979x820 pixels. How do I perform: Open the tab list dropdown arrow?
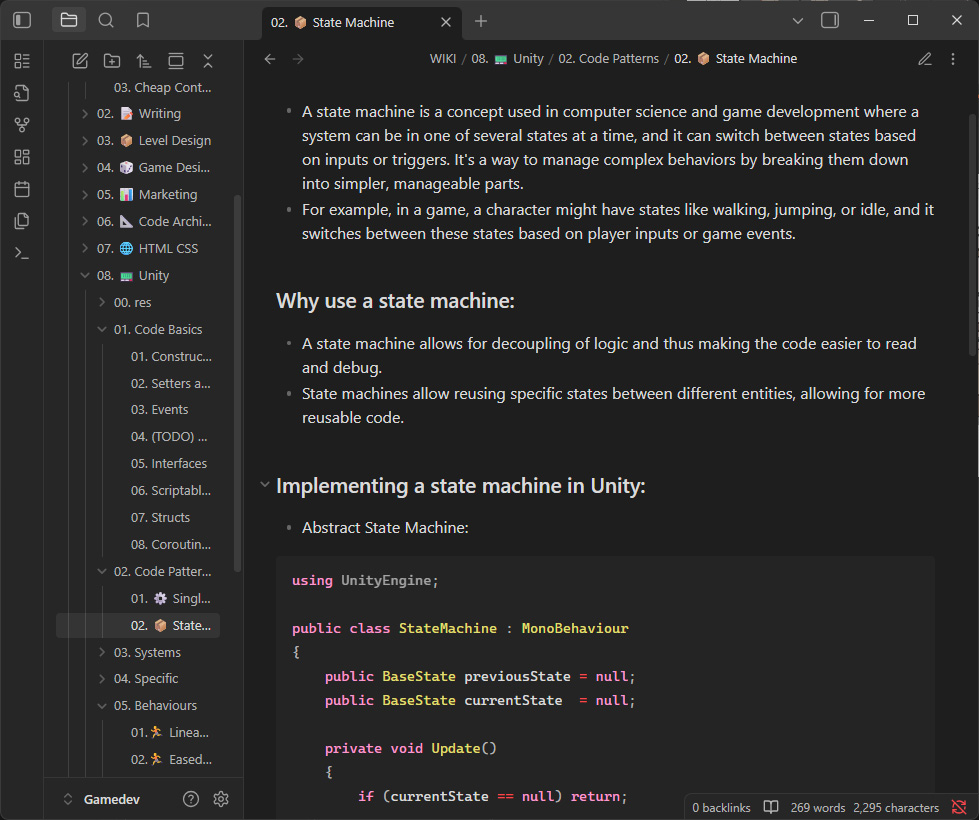coord(797,20)
